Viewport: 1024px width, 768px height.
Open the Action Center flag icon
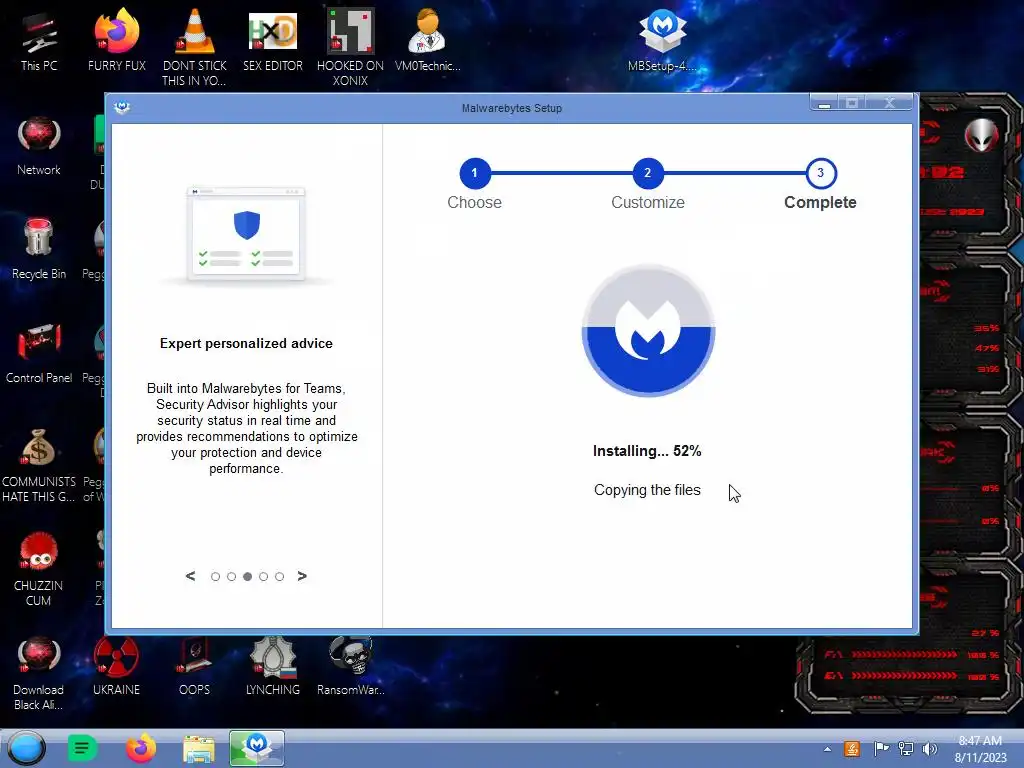(881, 749)
